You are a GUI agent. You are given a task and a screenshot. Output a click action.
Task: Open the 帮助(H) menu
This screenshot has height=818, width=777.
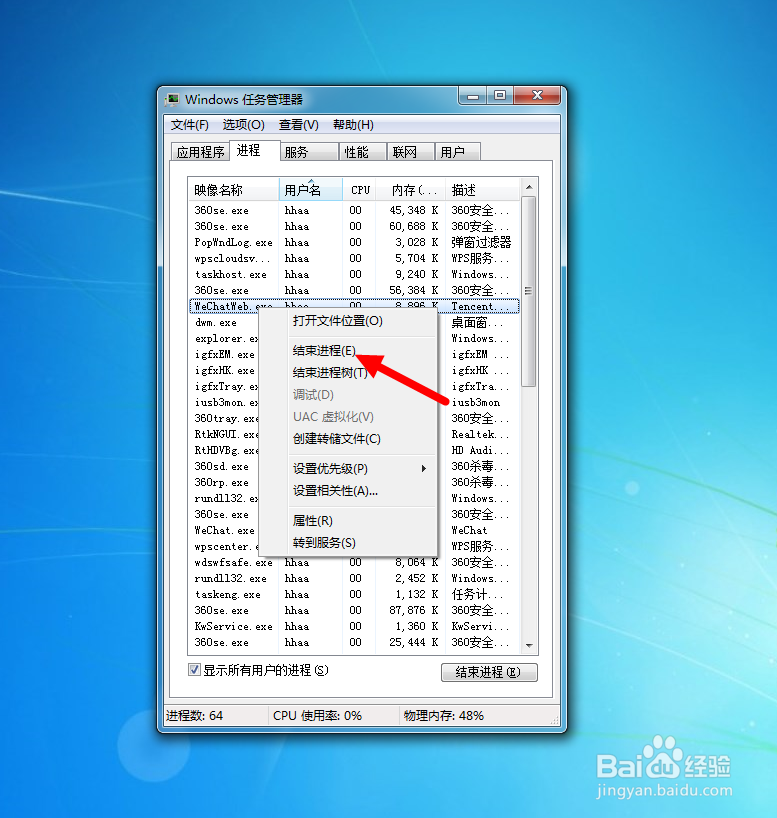[x=353, y=125]
